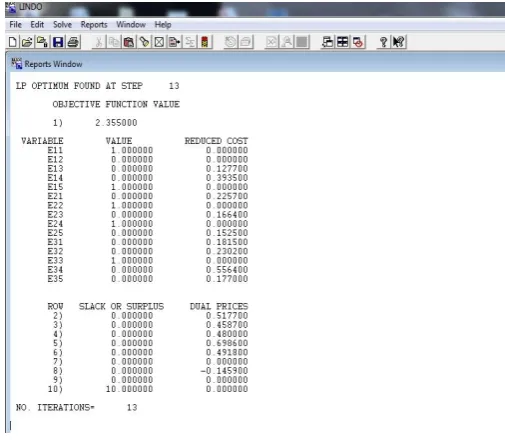Click reduced cost 0.393500
Viewport: 505px width, 442px height.
(227, 178)
